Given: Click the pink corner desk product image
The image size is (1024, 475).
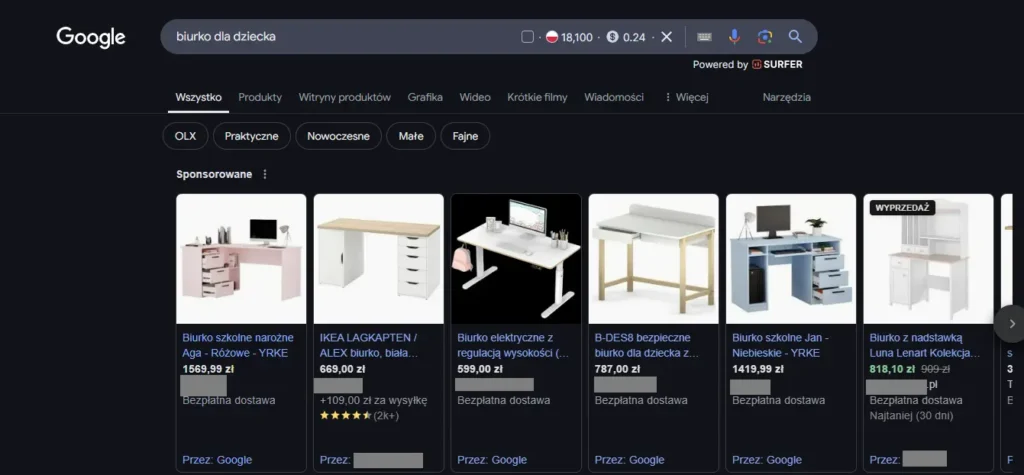Looking at the screenshot, I should click(241, 258).
